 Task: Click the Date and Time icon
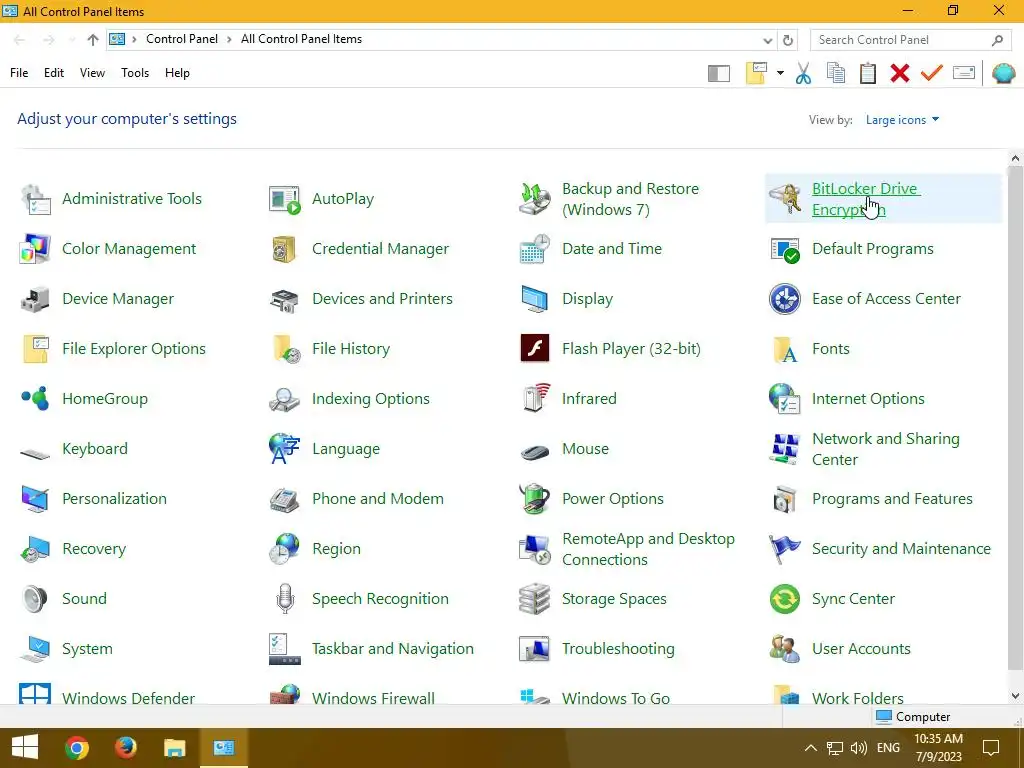pyautogui.click(x=535, y=249)
